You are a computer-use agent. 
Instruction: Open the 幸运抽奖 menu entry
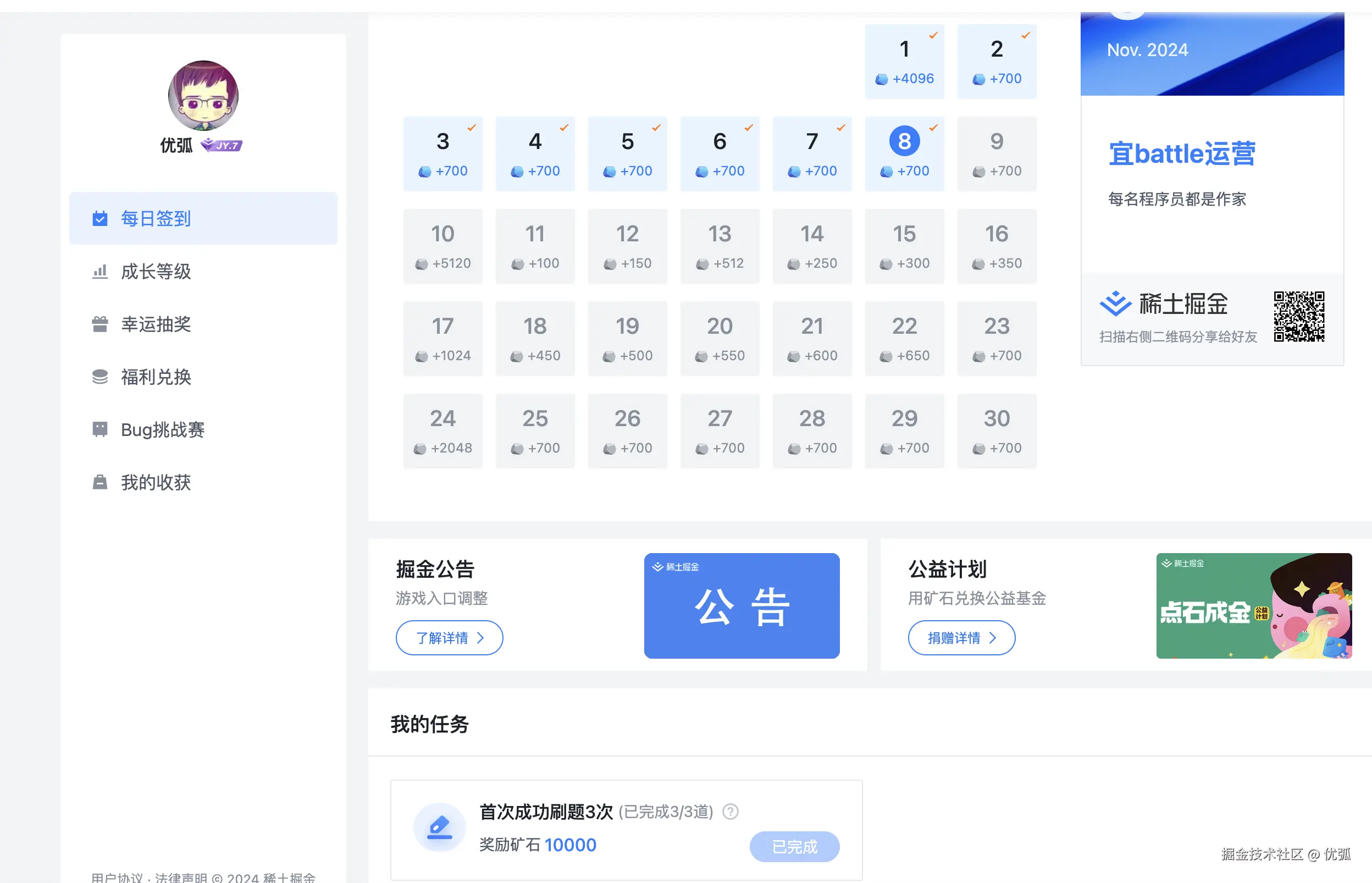pyautogui.click(x=156, y=324)
